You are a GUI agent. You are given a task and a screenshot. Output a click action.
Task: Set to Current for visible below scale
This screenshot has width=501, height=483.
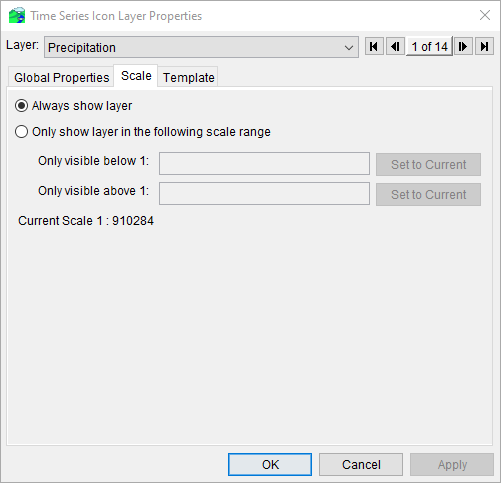(x=428, y=164)
